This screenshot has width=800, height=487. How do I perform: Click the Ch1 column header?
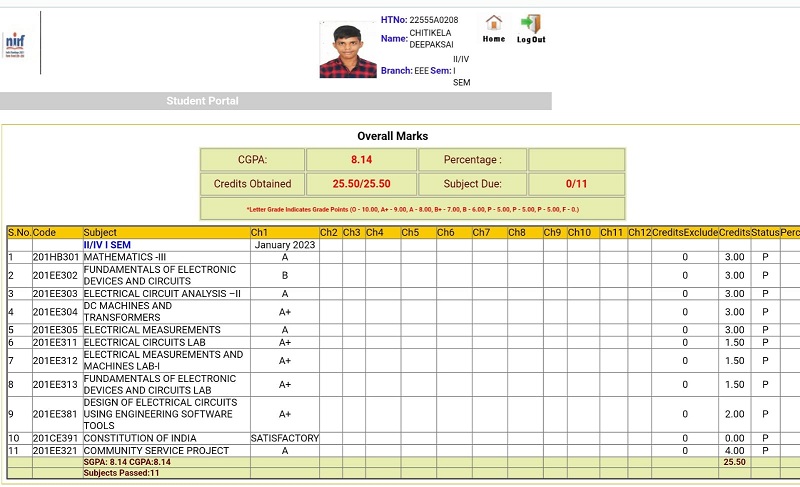pos(285,233)
